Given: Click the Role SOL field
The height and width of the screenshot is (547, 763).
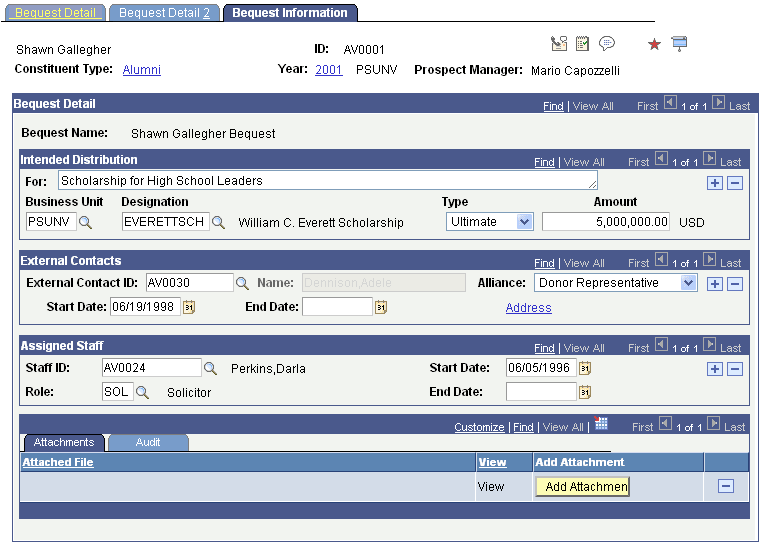Looking at the screenshot, I should point(118,391).
